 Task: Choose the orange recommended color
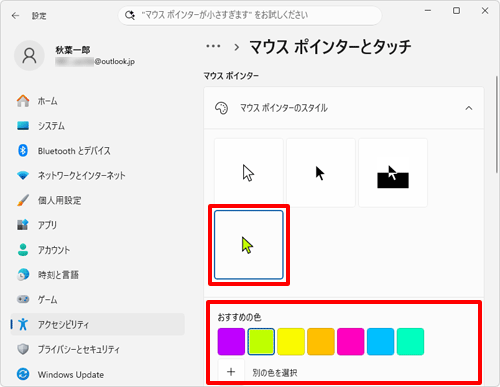[321, 342]
